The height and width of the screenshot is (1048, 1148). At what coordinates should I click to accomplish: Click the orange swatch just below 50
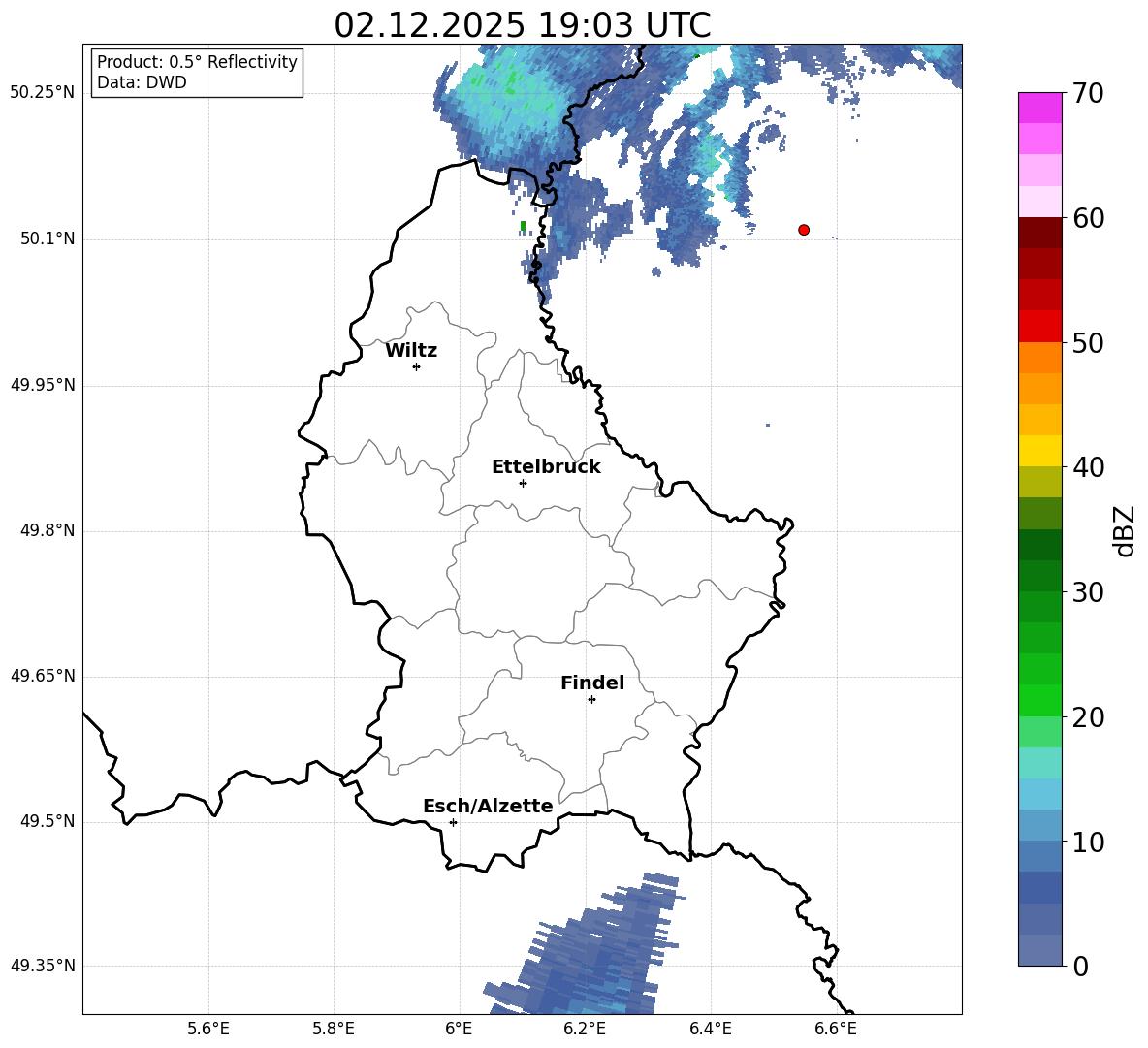pos(1039,358)
